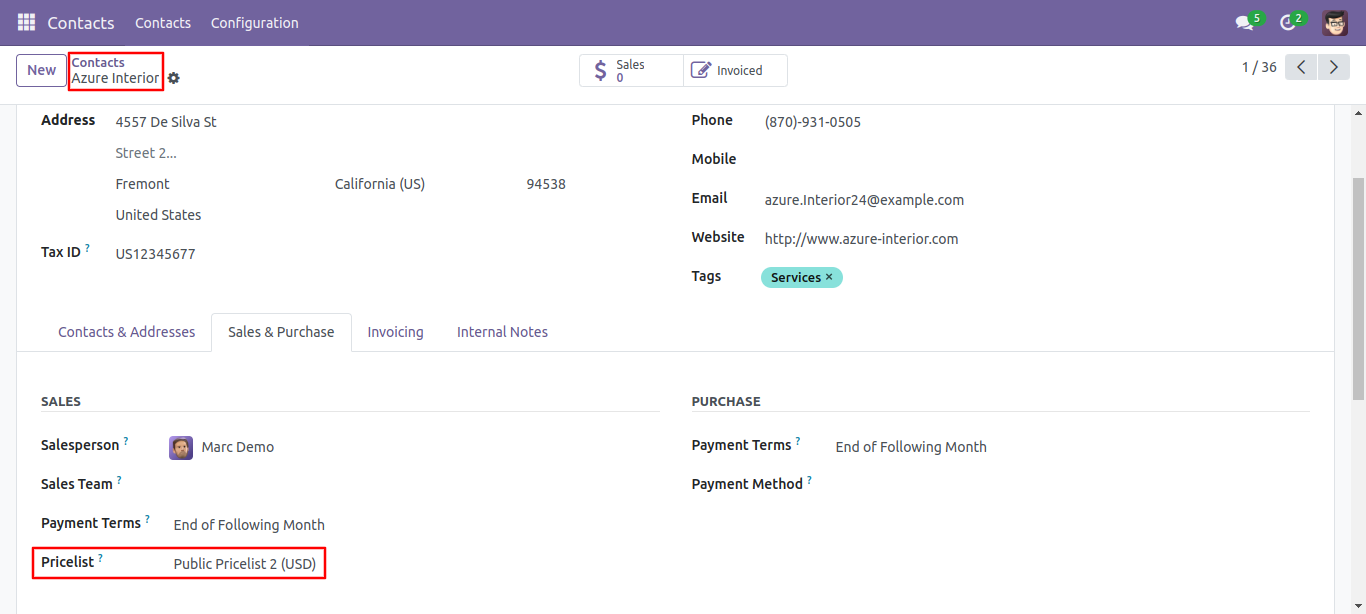
Task: Select the Sales & Purchase tab
Action: tap(281, 332)
